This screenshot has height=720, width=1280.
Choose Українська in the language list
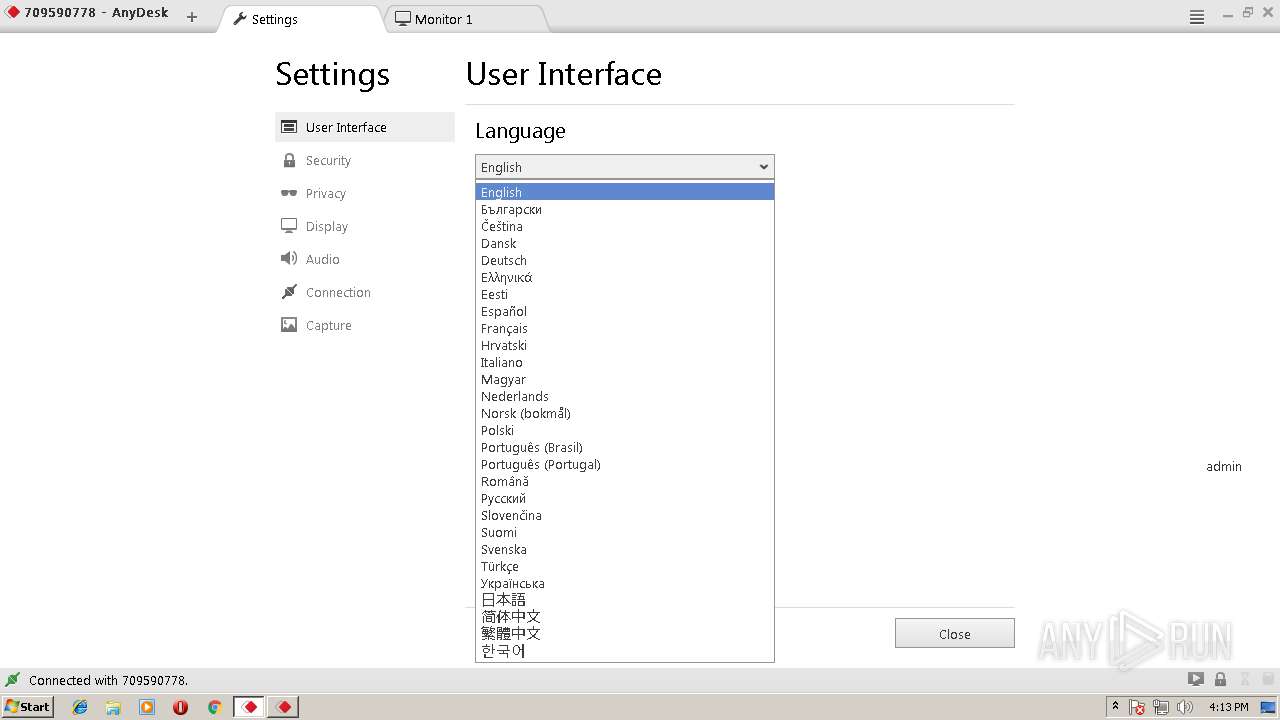[625, 583]
